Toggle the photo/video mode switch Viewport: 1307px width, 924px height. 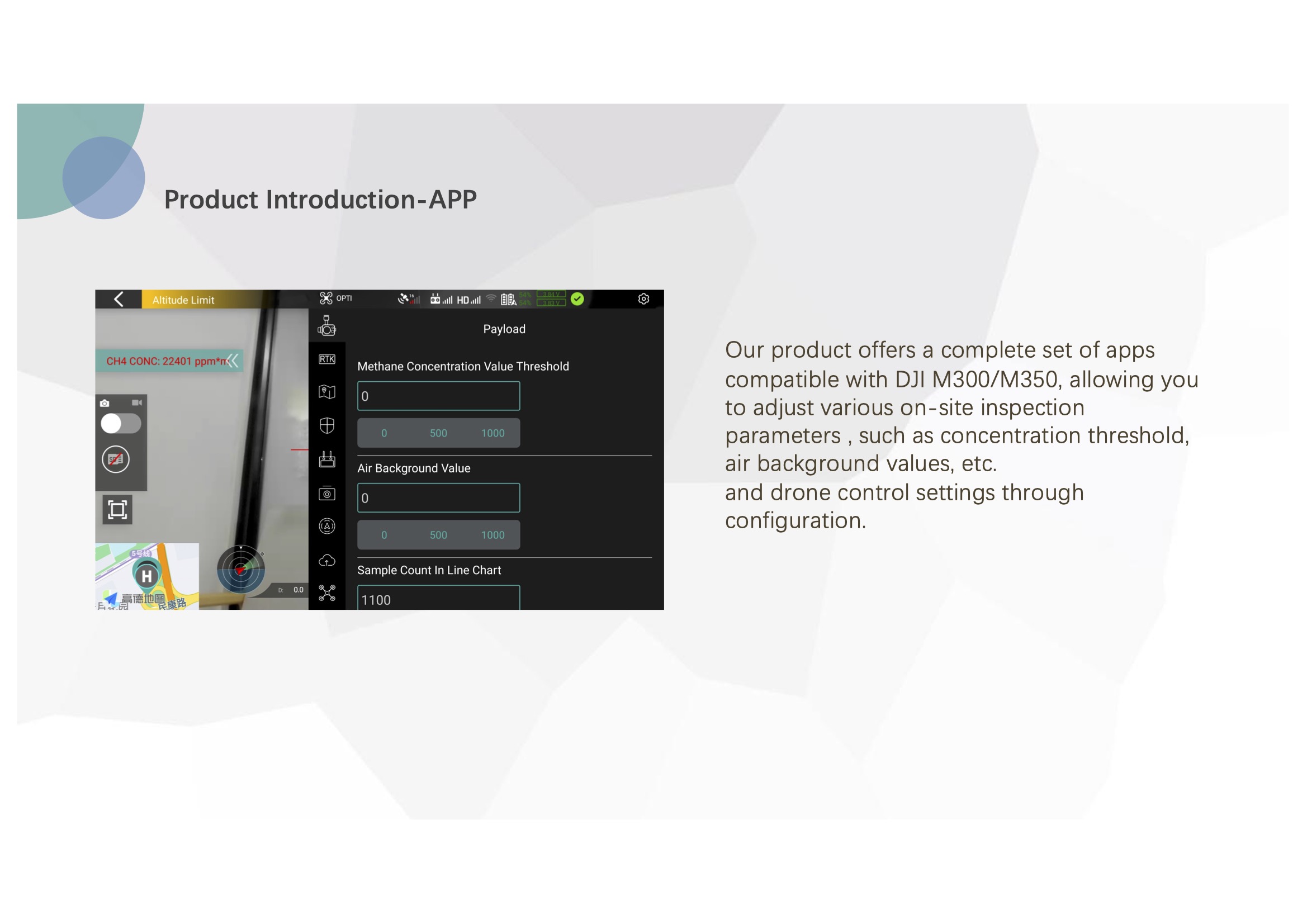point(121,424)
